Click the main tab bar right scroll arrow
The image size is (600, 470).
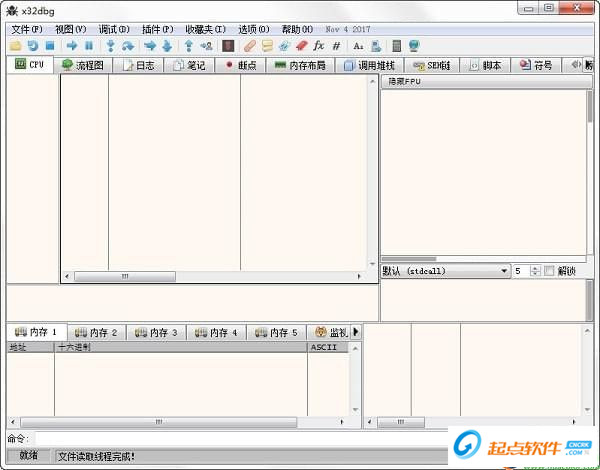[589, 65]
